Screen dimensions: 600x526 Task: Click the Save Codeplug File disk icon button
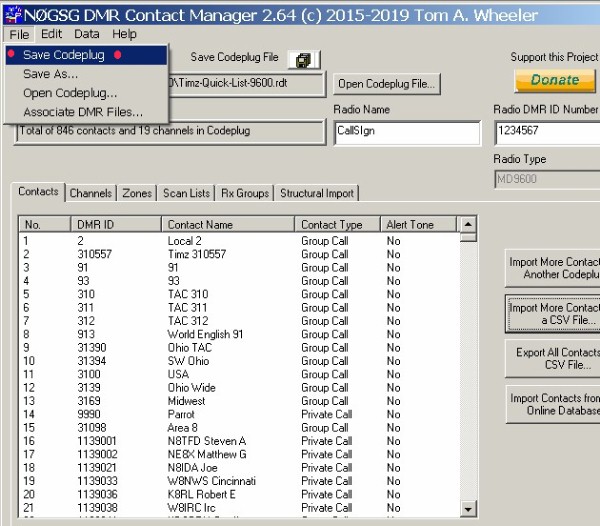tap(304, 60)
